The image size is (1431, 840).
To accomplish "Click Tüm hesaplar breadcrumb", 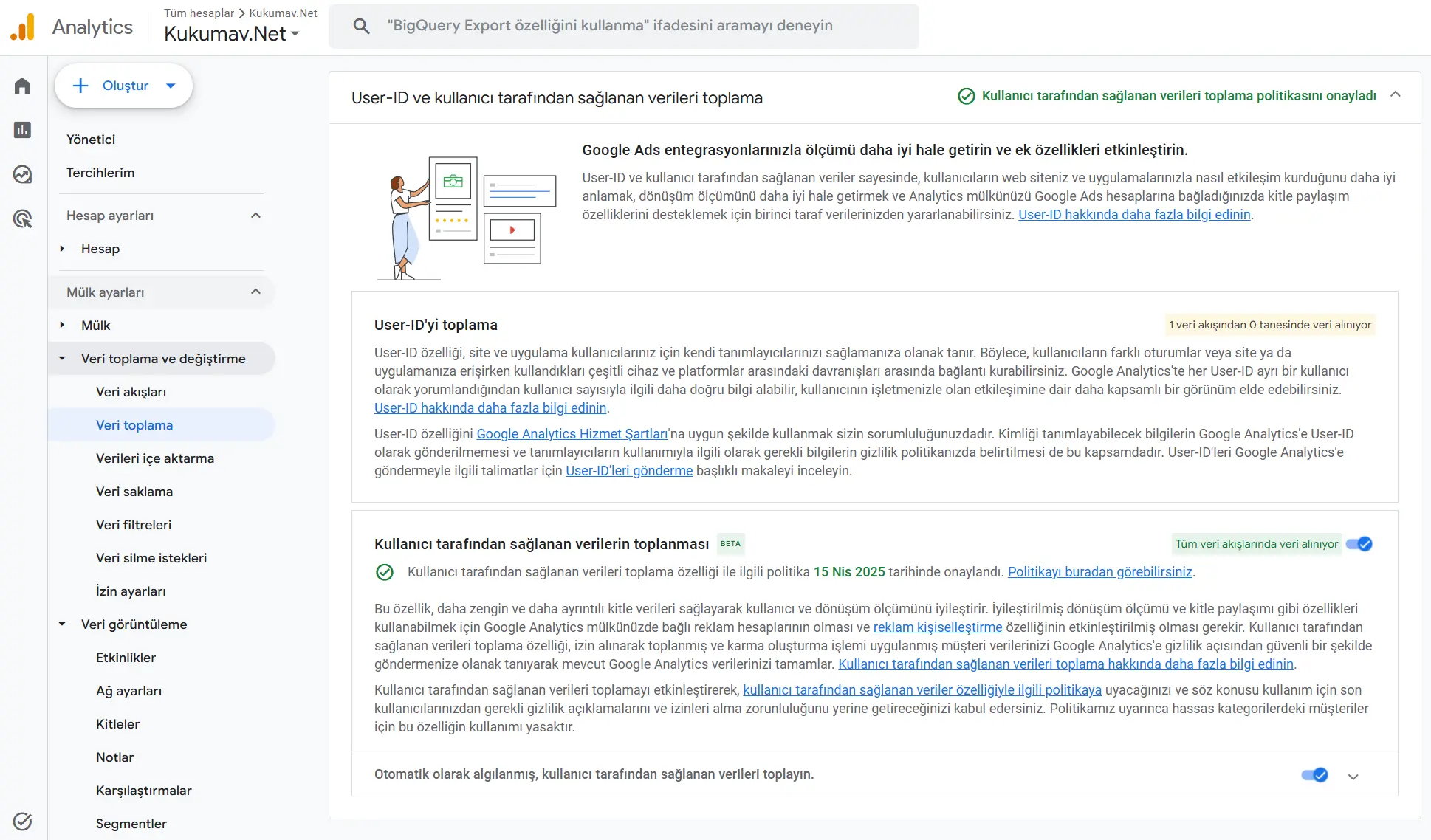I will click(199, 13).
